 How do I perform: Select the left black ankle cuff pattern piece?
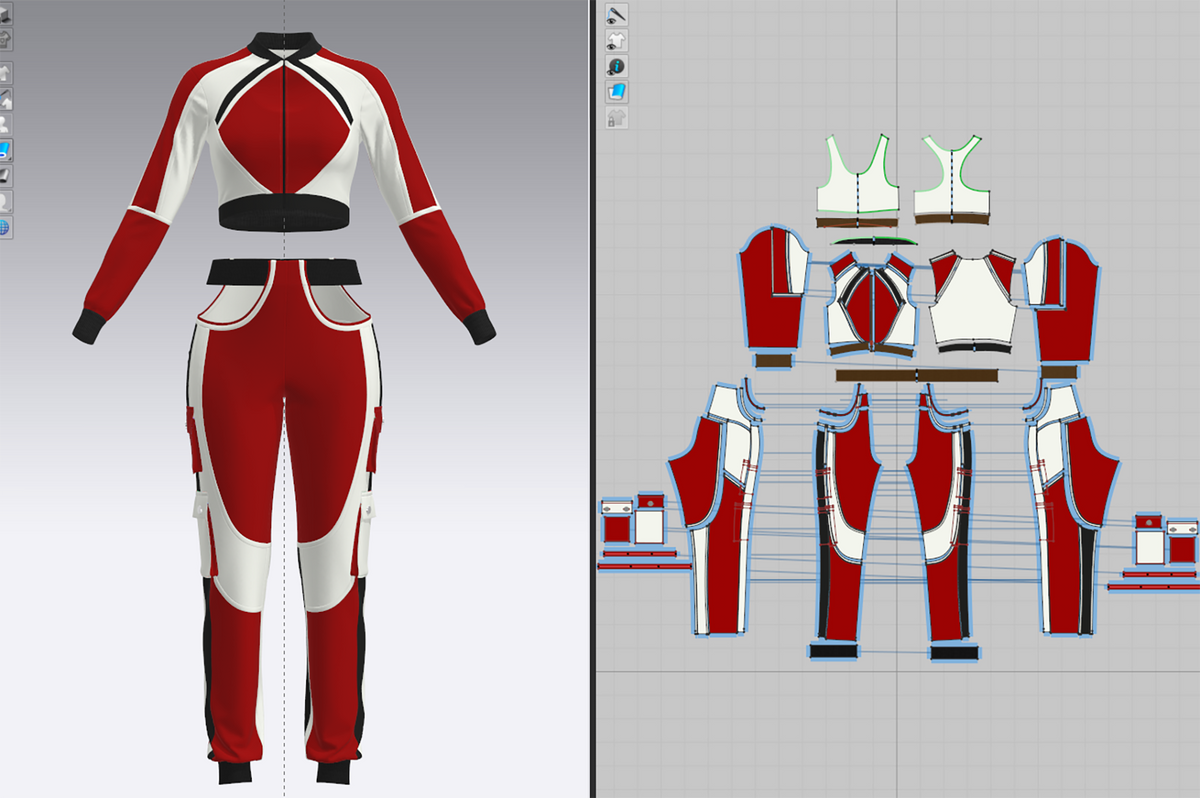(x=834, y=652)
